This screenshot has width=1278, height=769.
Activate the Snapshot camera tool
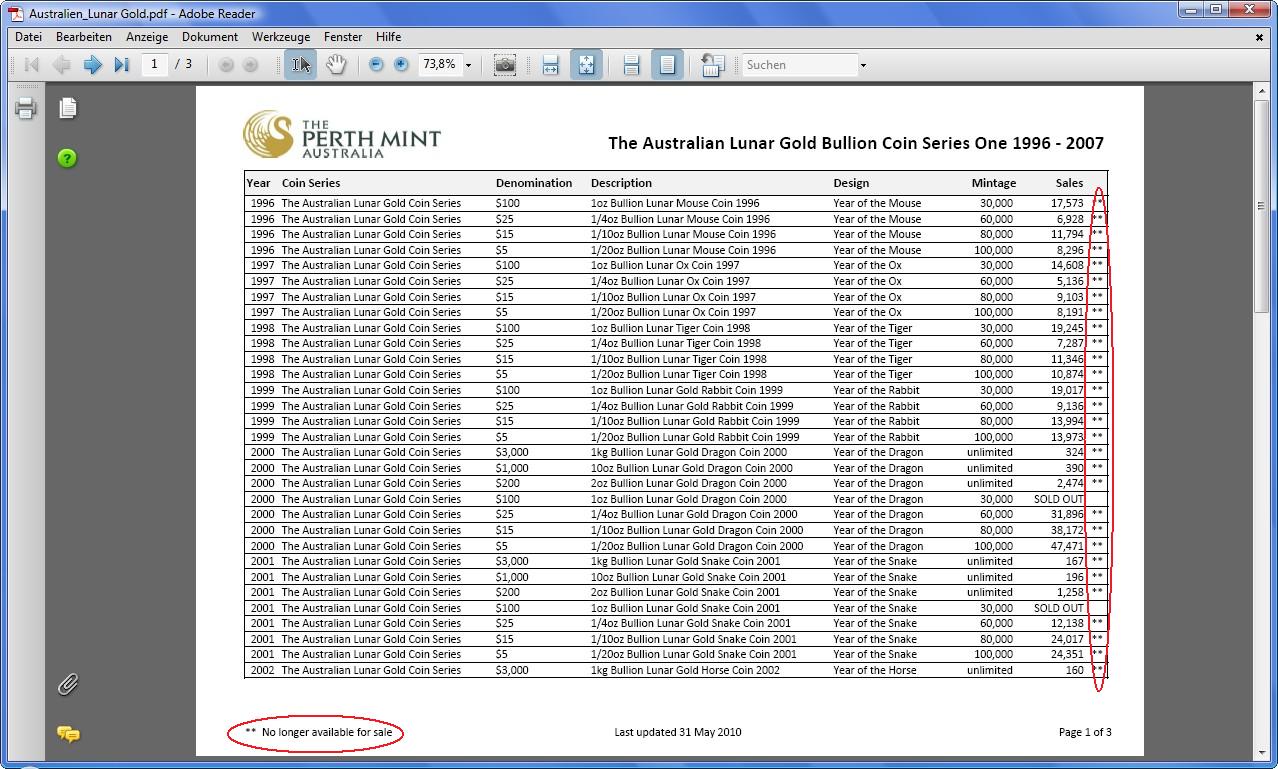tap(505, 65)
